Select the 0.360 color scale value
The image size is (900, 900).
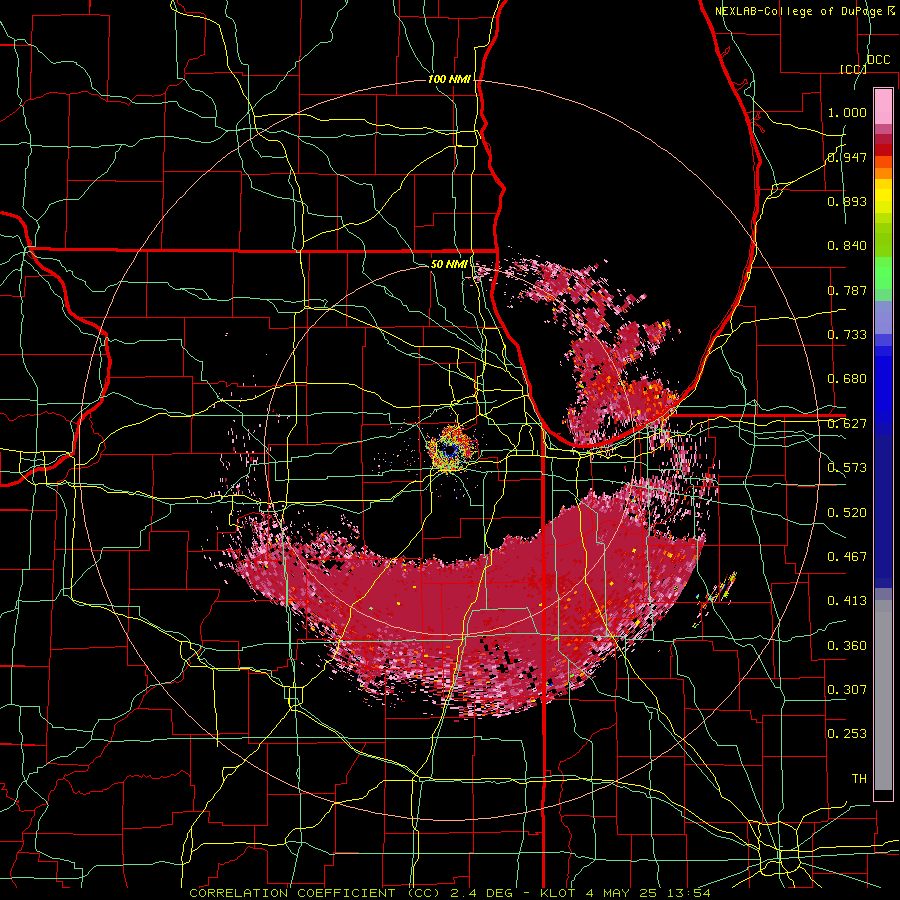tap(847, 646)
